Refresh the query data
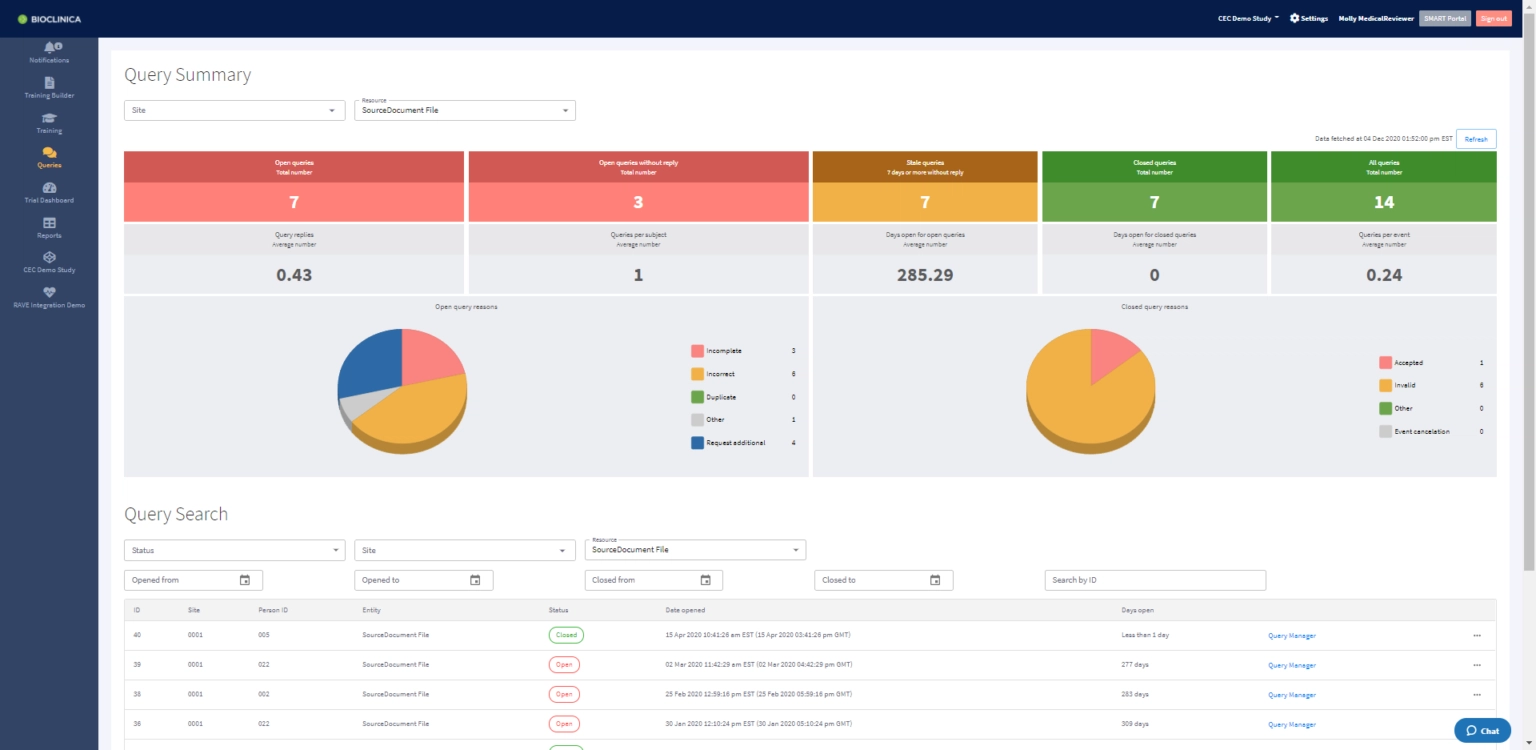The width and height of the screenshot is (1536, 750). pyautogui.click(x=1476, y=139)
